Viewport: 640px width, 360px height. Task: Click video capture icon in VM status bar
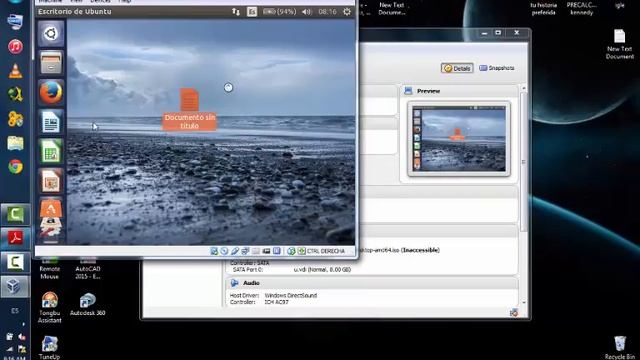coord(266,251)
